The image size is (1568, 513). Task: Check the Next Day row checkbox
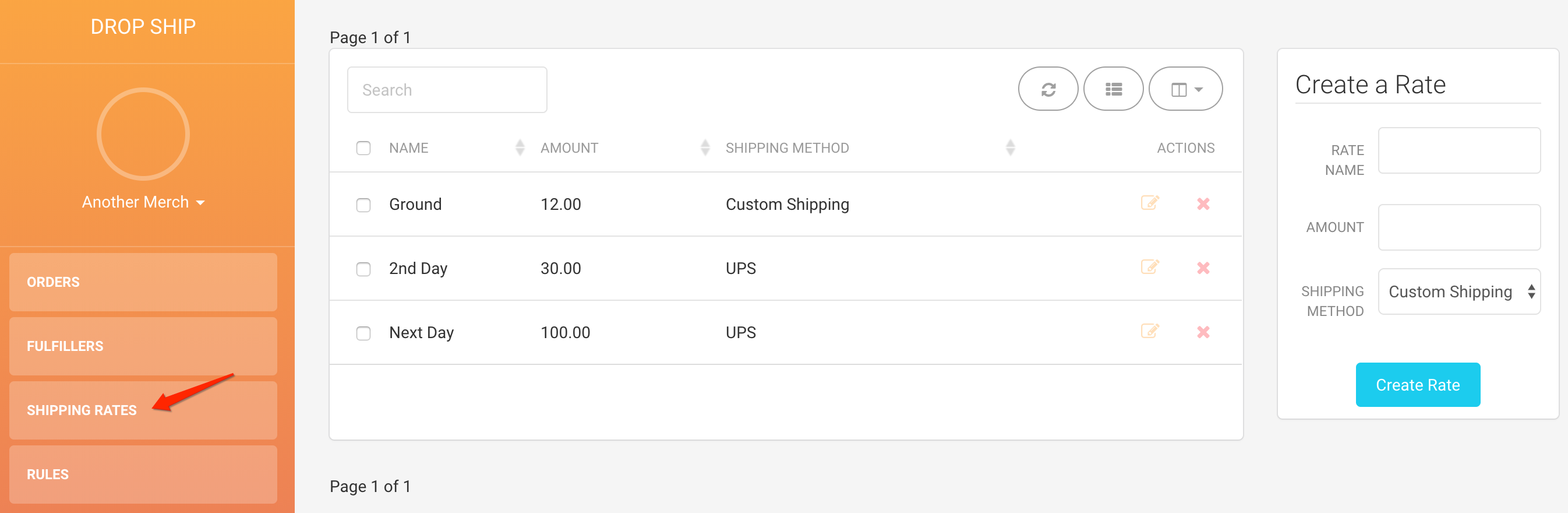(363, 333)
